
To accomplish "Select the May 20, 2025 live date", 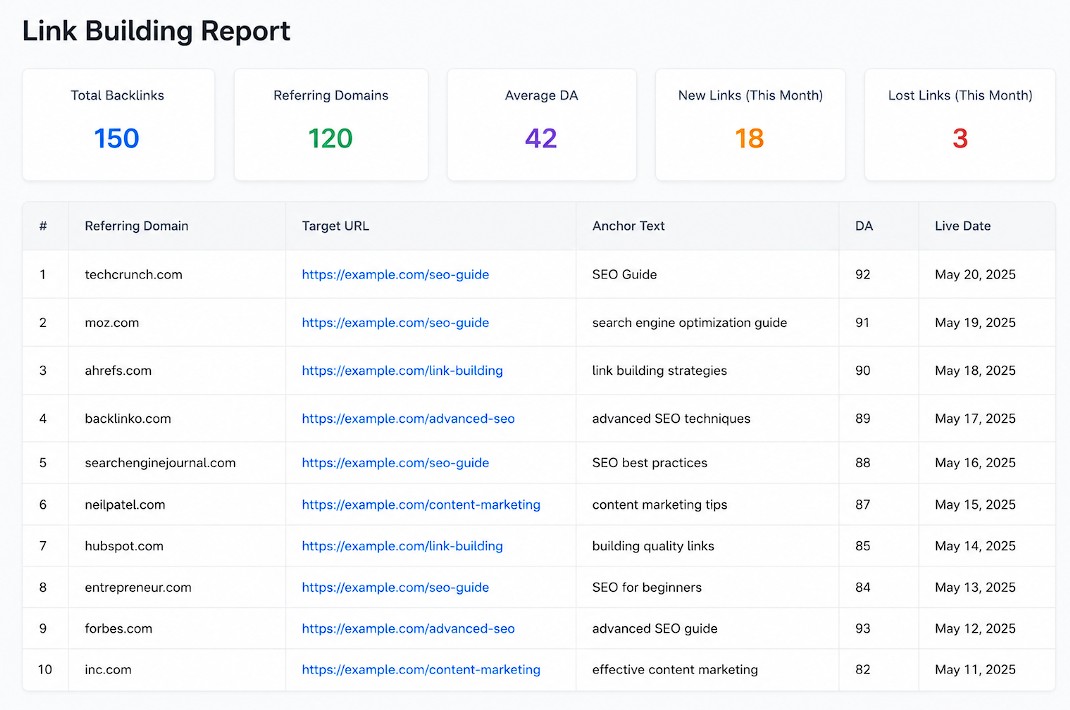I will click(x=975, y=274).
